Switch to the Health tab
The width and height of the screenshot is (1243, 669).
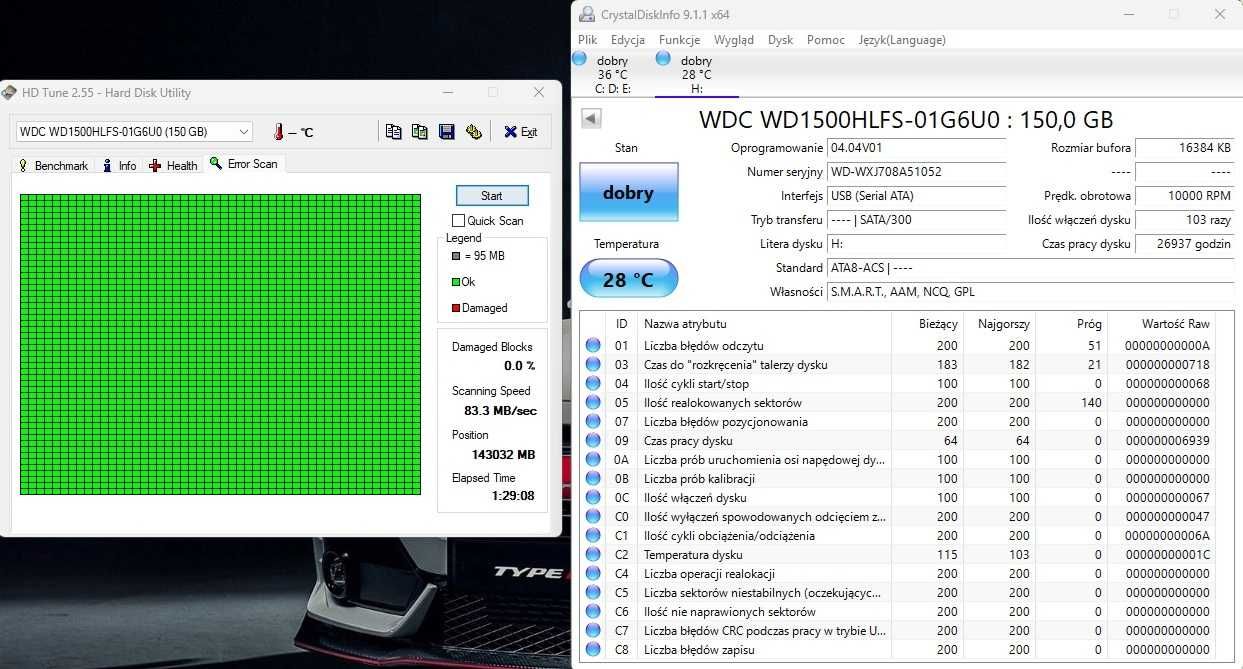[173, 165]
